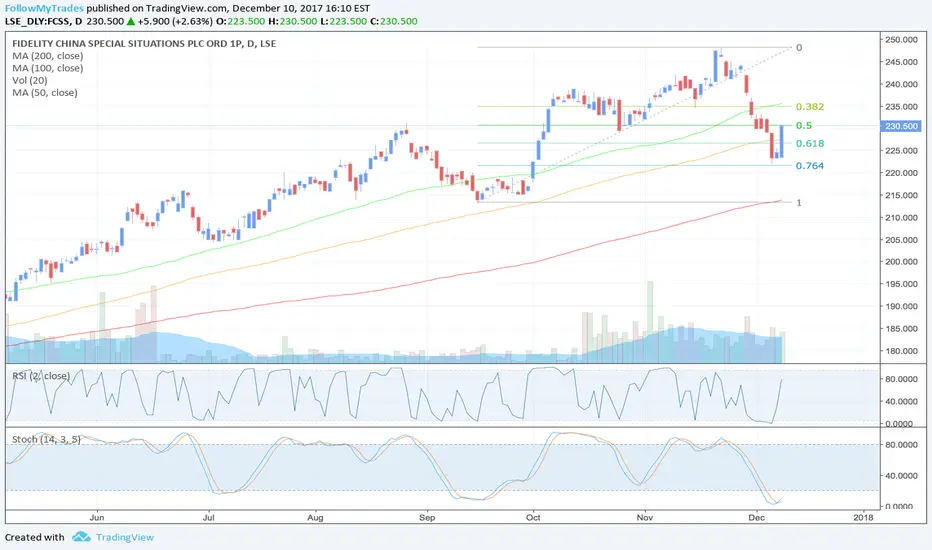Click the Dec label on time axis
The image size is (932, 550).
click(757, 517)
